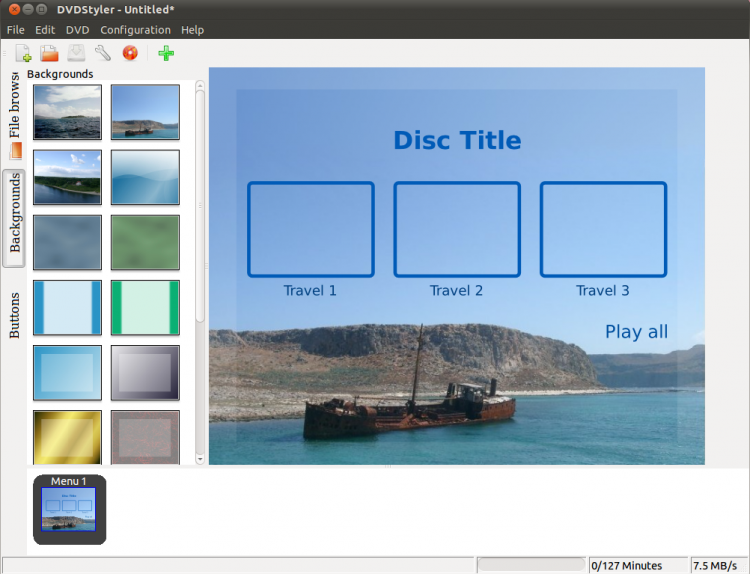Click the New project toolbar icon

(x=23, y=53)
